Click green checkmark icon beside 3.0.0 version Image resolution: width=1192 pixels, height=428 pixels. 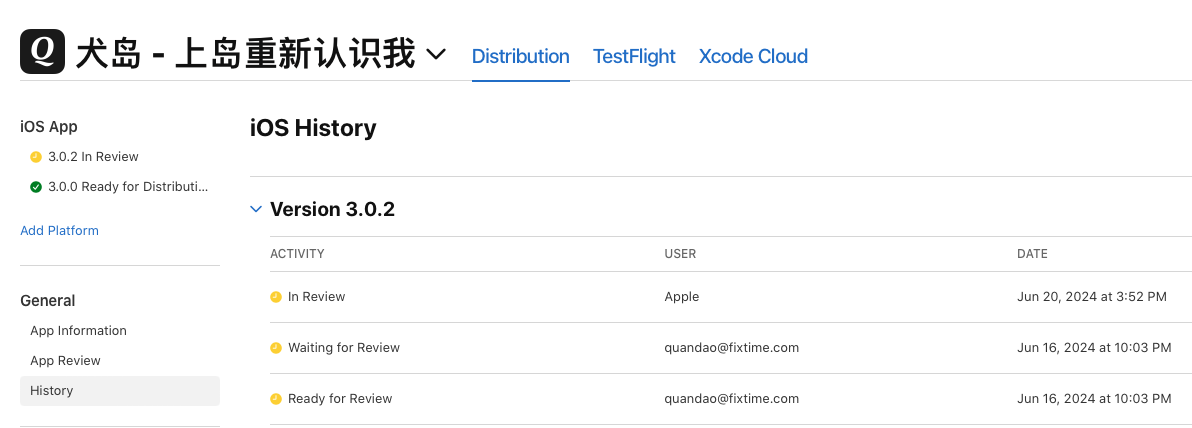(36, 187)
